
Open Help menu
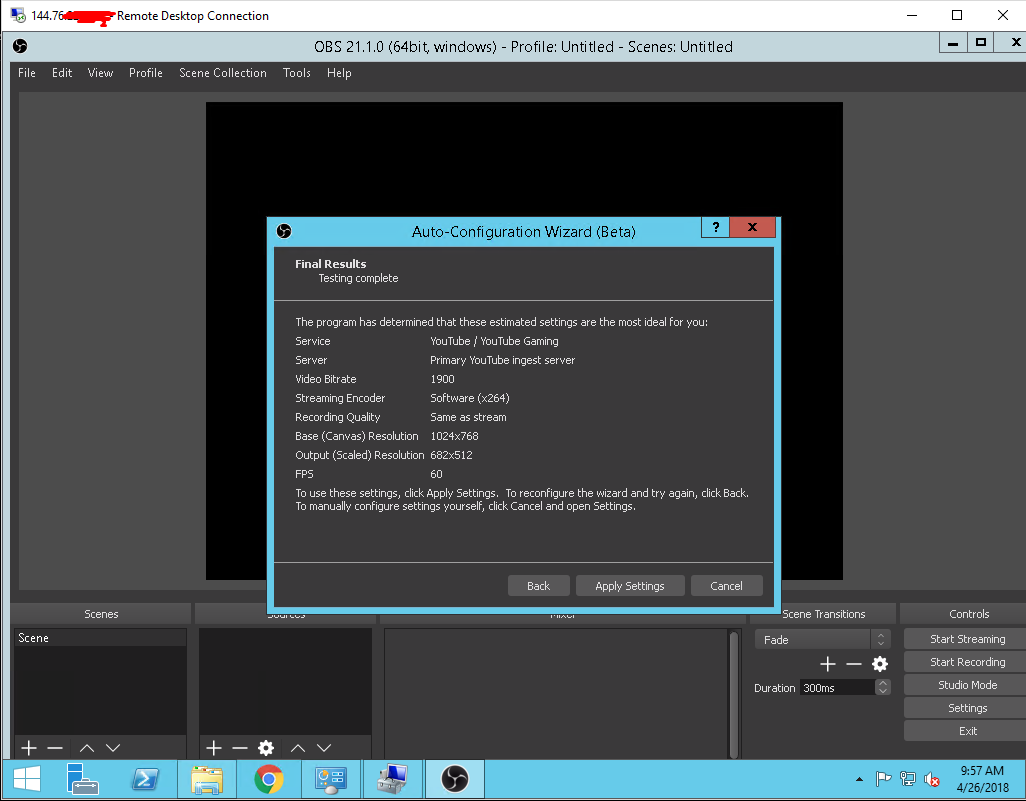pos(339,73)
